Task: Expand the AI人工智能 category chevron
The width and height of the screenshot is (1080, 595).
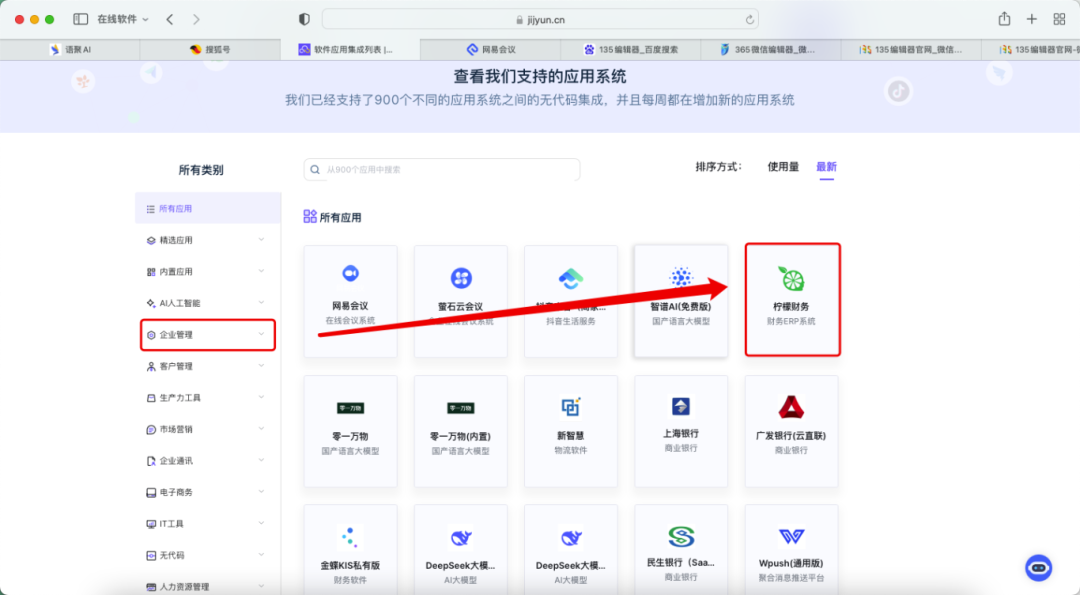Action: click(261, 302)
